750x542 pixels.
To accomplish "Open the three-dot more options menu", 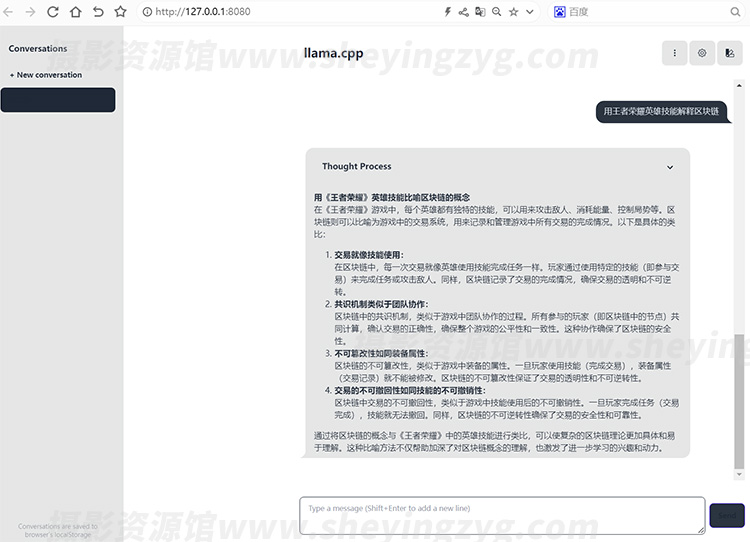I will point(674,53).
